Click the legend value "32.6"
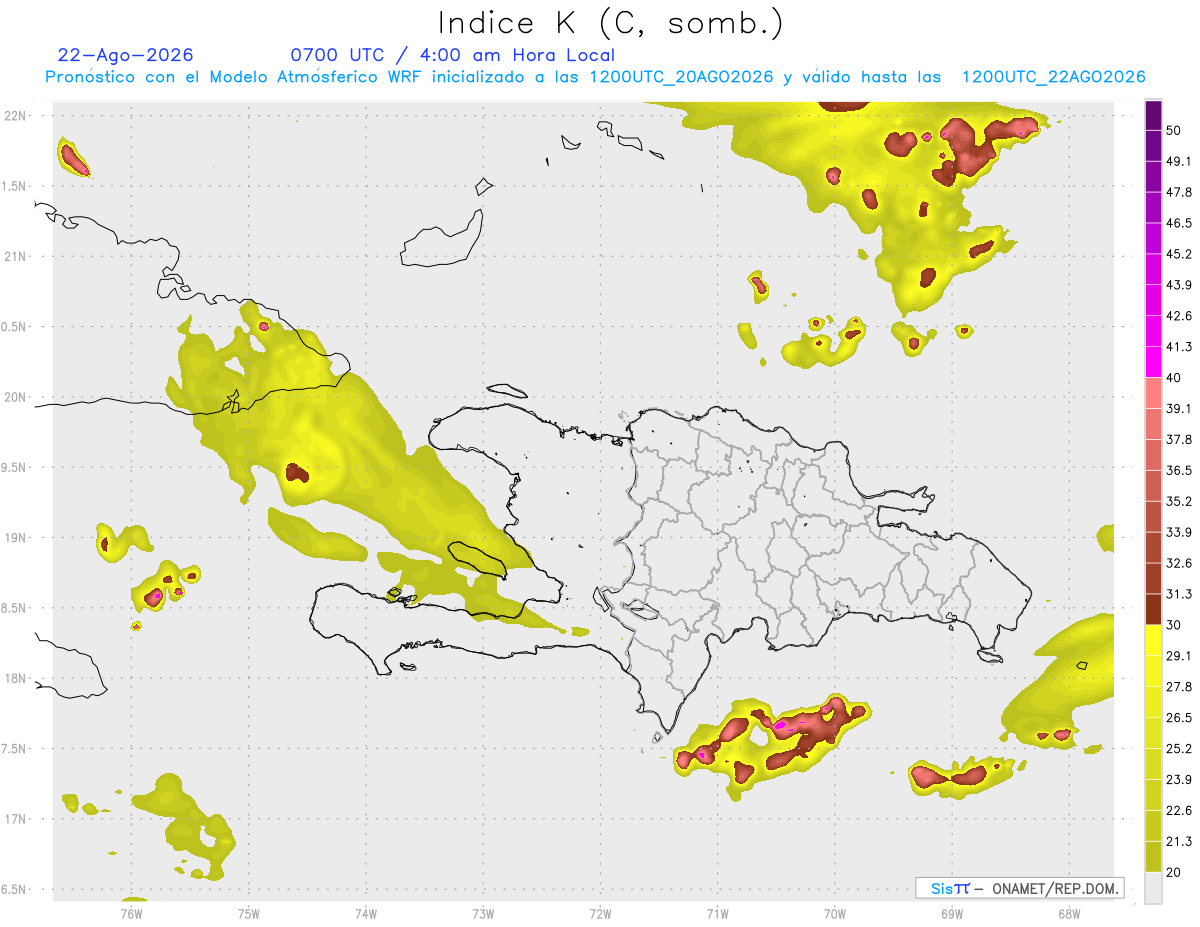The image size is (1200, 927). tap(1179, 563)
